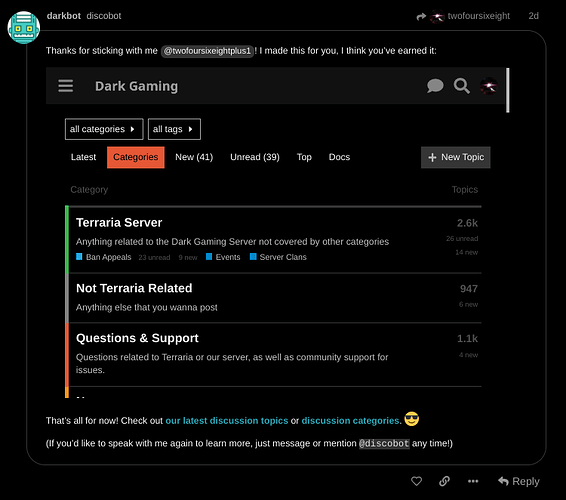Click the 2d post timestamp
566x500 pixels.
pyautogui.click(x=534, y=16)
